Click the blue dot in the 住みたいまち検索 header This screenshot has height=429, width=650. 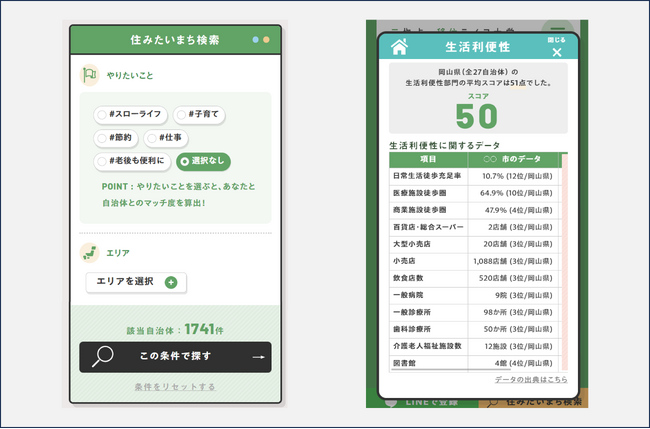tap(256, 40)
